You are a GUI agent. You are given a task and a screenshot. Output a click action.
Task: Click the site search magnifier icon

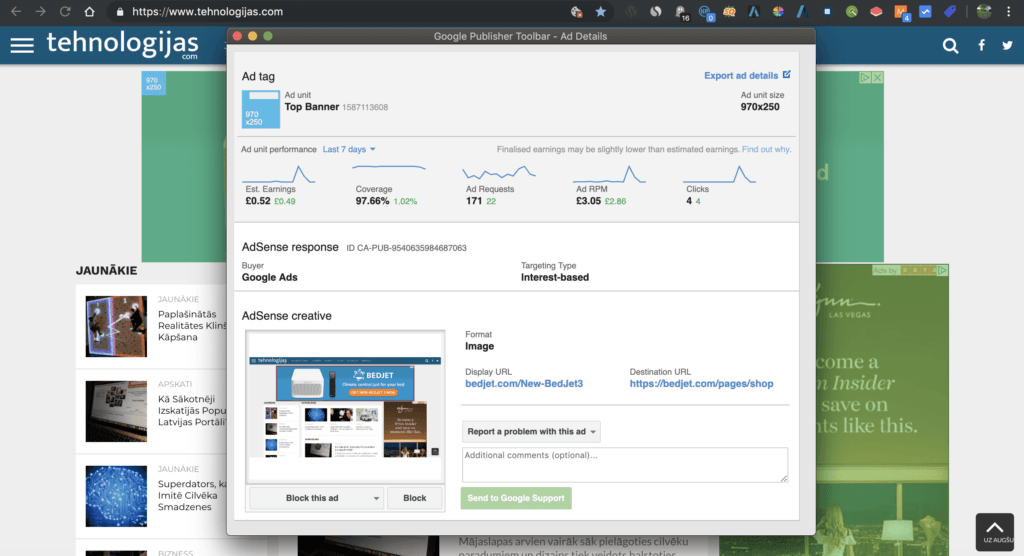950,45
